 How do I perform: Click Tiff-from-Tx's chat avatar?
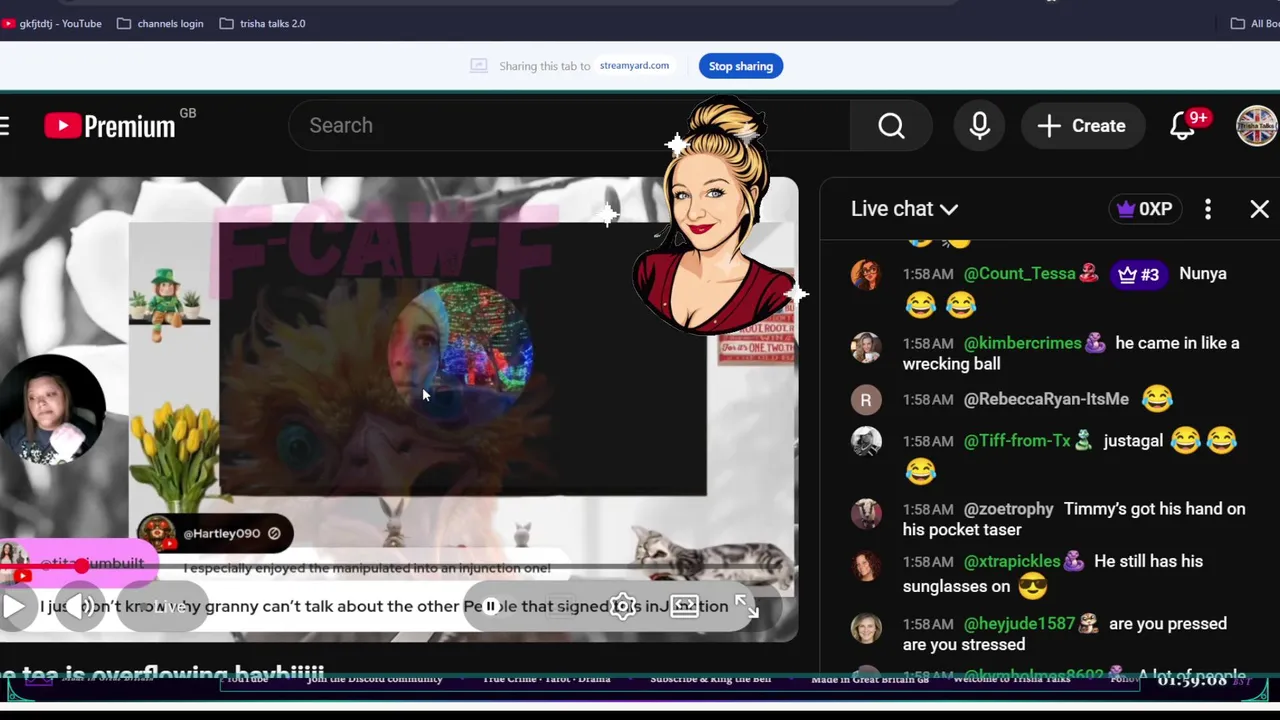[866, 442]
